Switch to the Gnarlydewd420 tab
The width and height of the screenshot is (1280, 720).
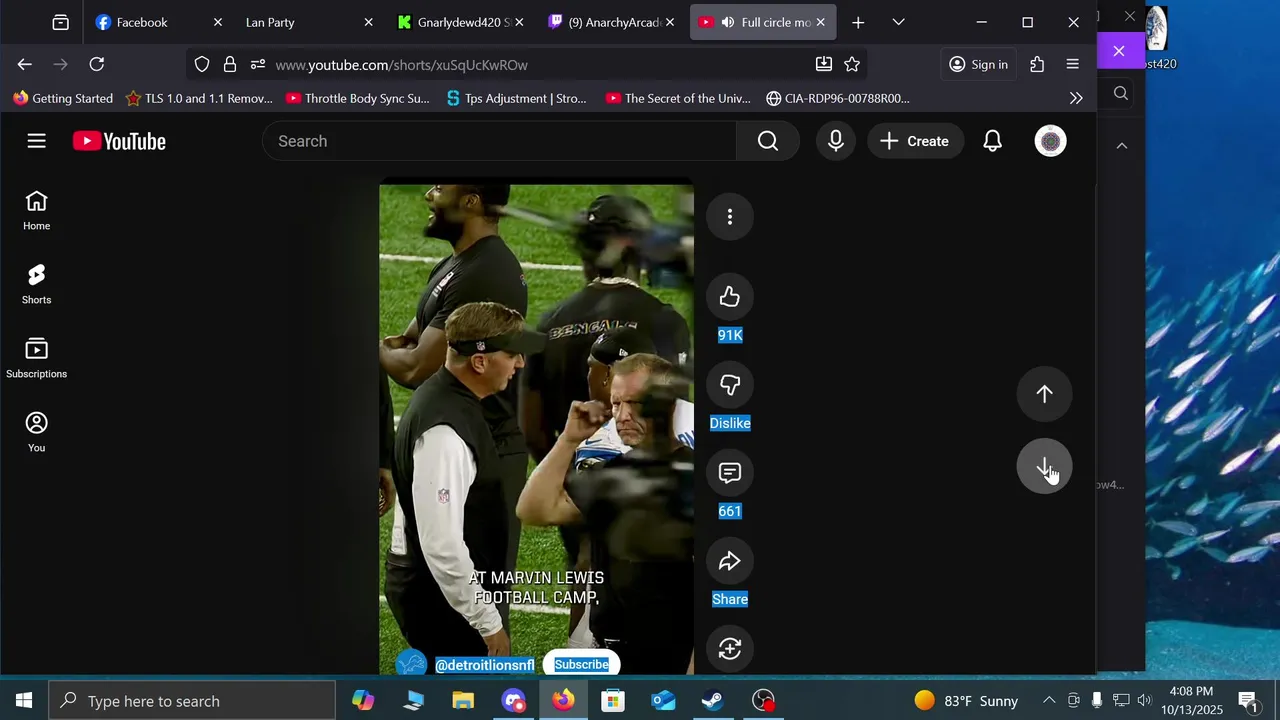[x=462, y=22]
